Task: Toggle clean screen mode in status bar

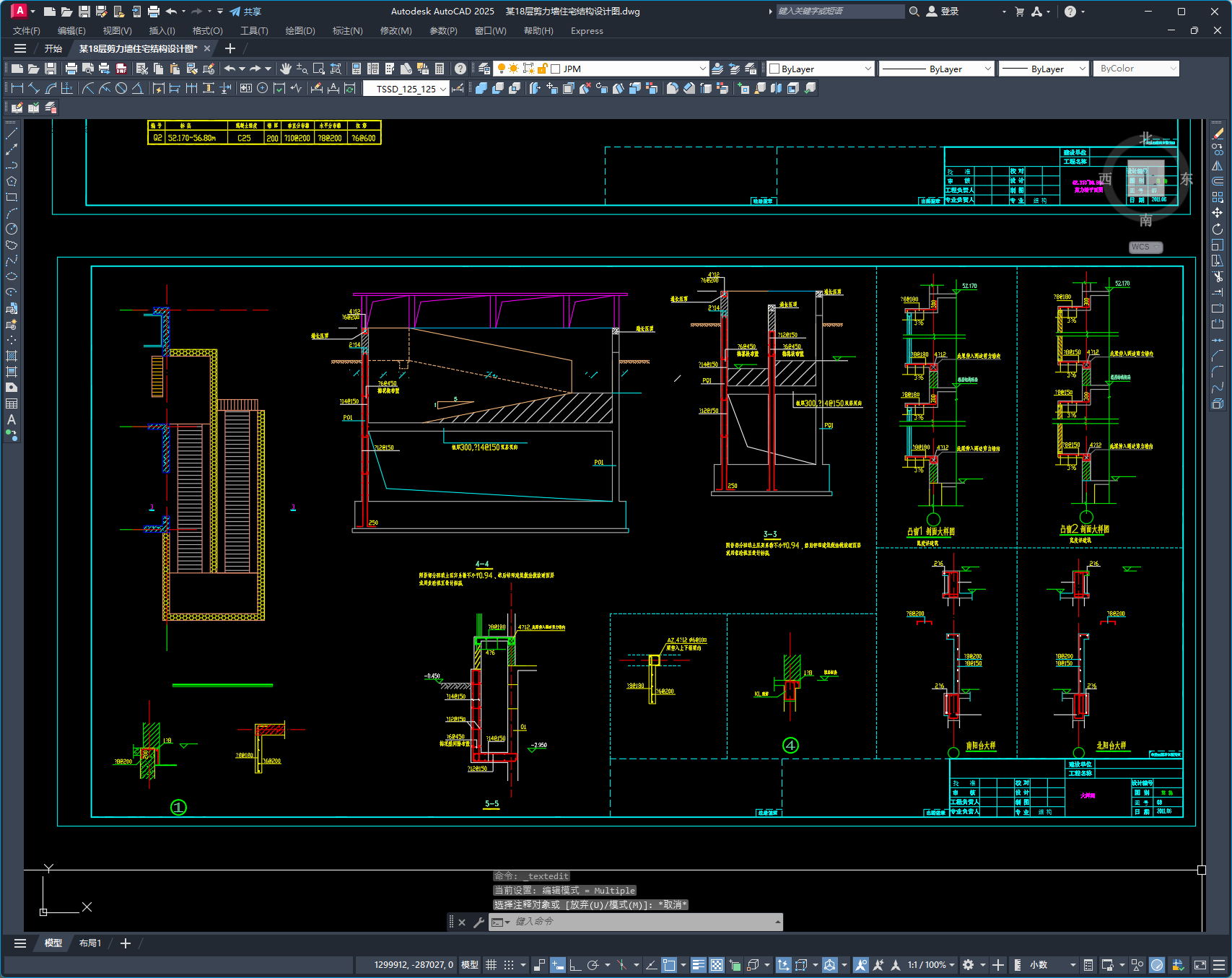Action: pos(1200,965)
